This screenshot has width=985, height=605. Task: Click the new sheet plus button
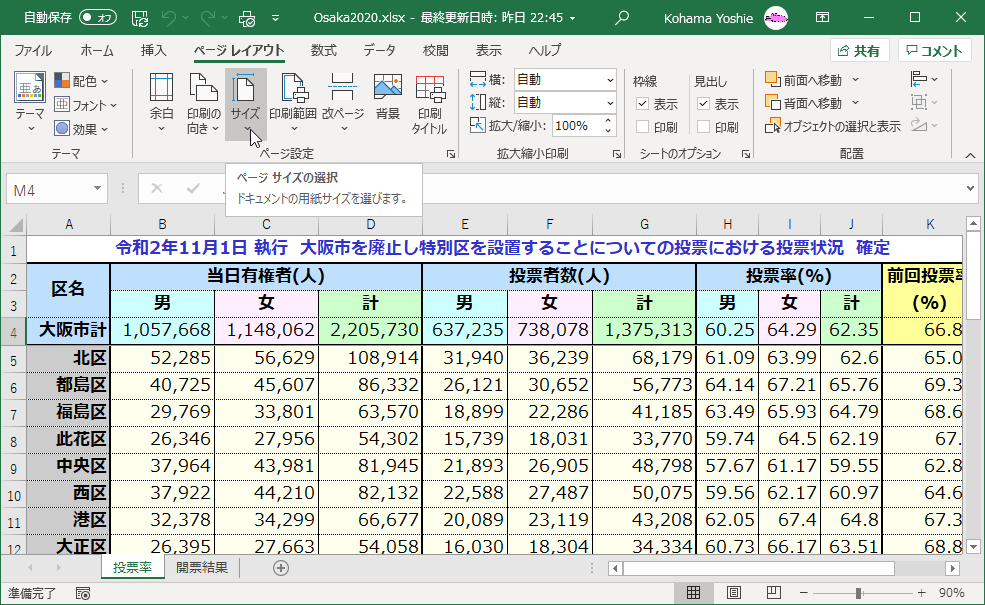tap(280, 566)
